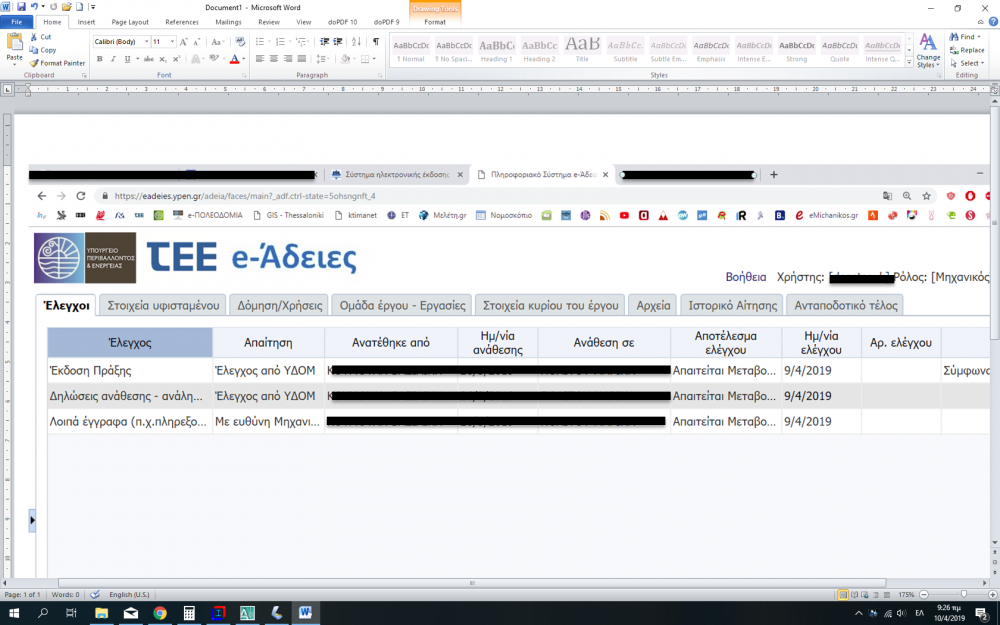Apply the Heading 2 style

point(539,50)
